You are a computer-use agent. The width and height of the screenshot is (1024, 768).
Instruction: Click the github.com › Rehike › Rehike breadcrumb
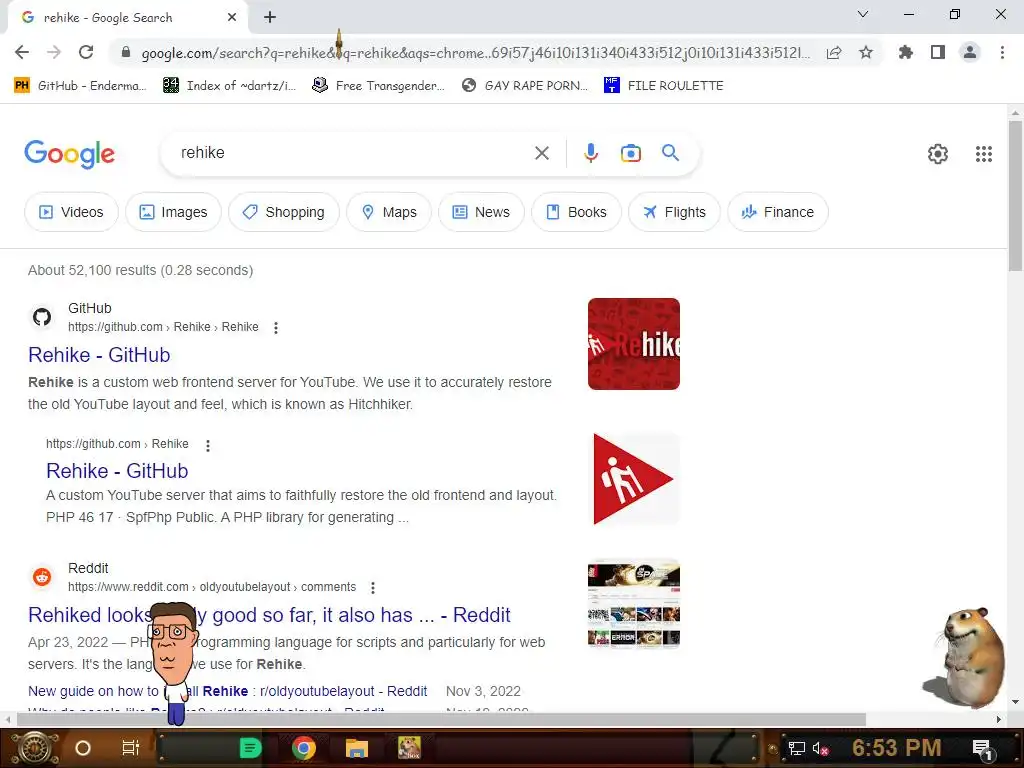pyautogui.click(x=163, y=327)
